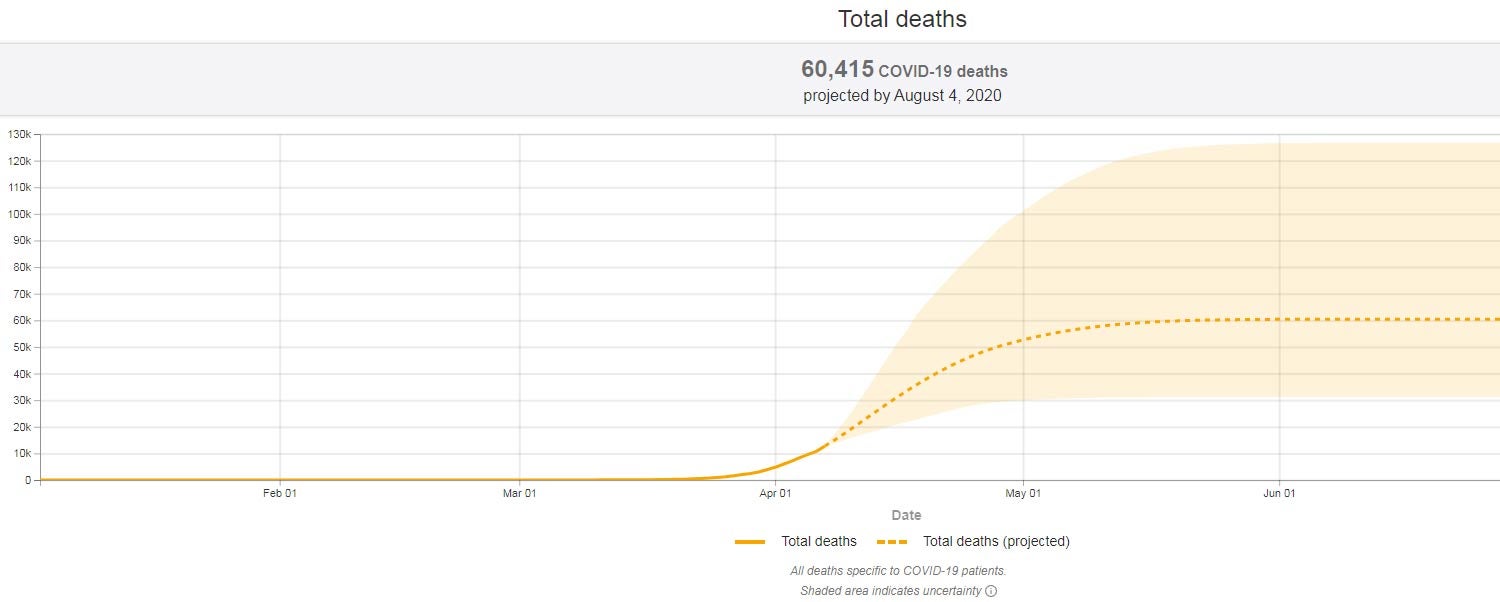Click the May 01 date axis label
1500x602 pixels.
(x=1023, y=493)
